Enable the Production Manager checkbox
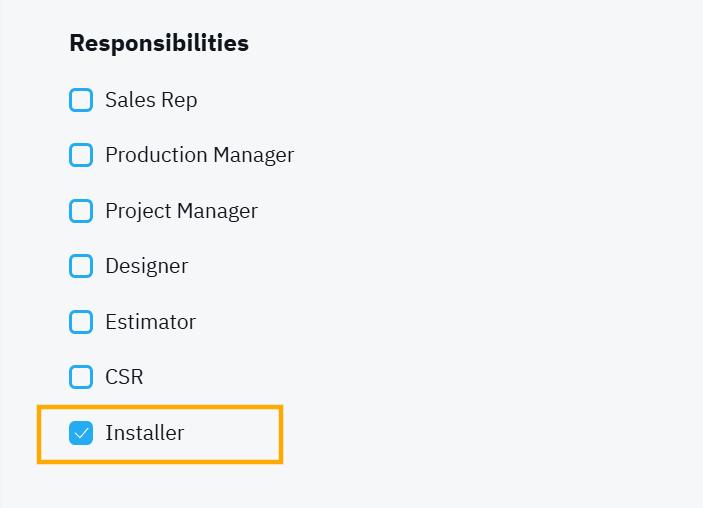Image resolution: width=703 pixels, height=508 pixels. [81, 155]
